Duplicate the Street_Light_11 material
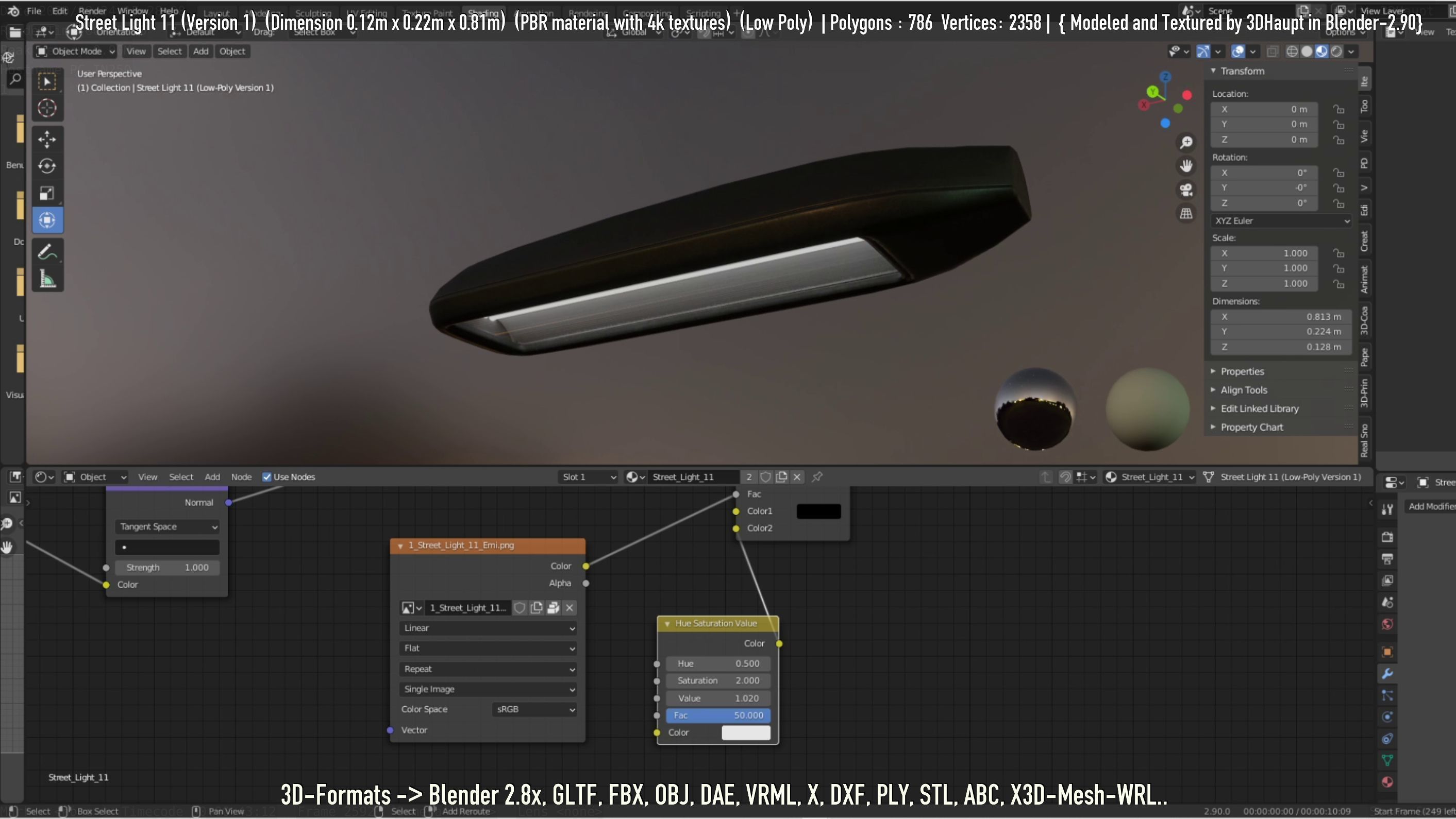The image size is (1456, 819). pos(781,476)
